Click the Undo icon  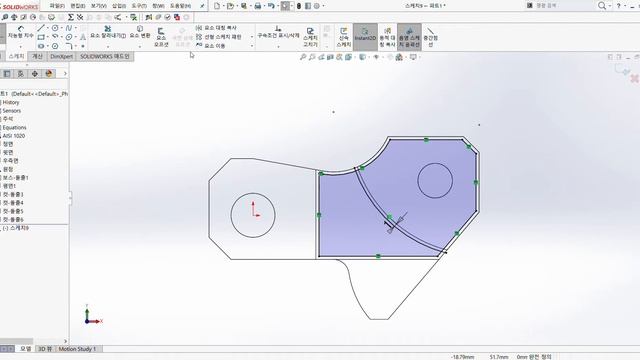271,6
